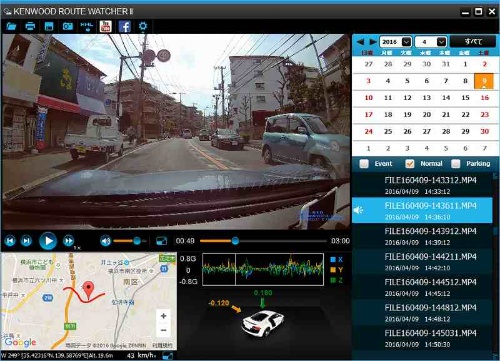The height and width of the screenshot is (361, 500).
Task: Select date 12 in calendar
Action: click(x=407, y=98)
